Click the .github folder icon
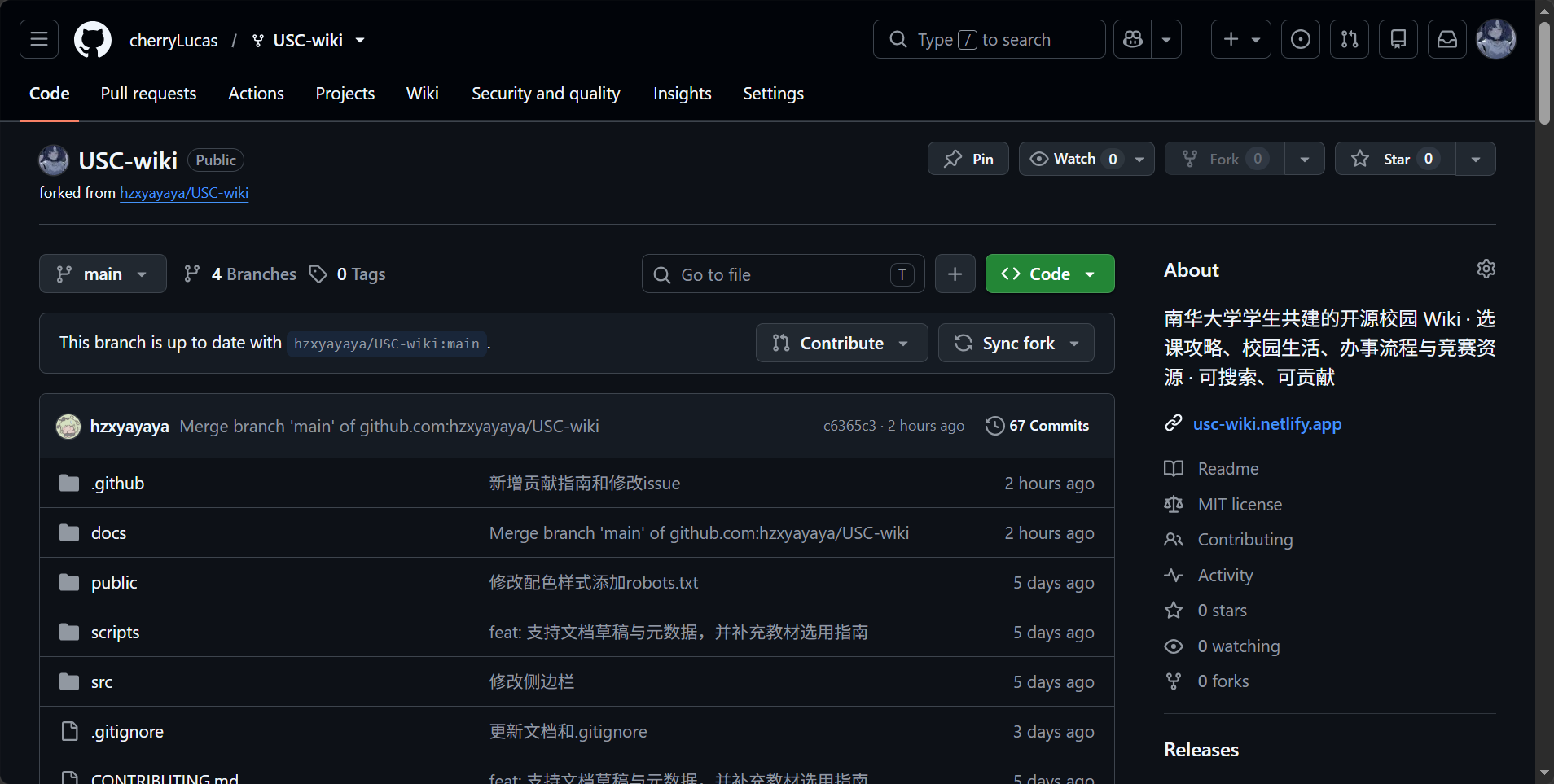Screen dimensions: 1554x784 [x=69, y=484]
